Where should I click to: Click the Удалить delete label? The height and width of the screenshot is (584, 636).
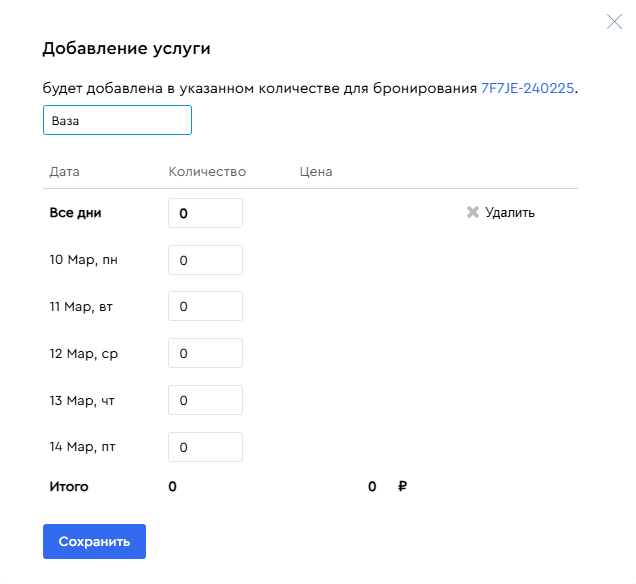510,213
